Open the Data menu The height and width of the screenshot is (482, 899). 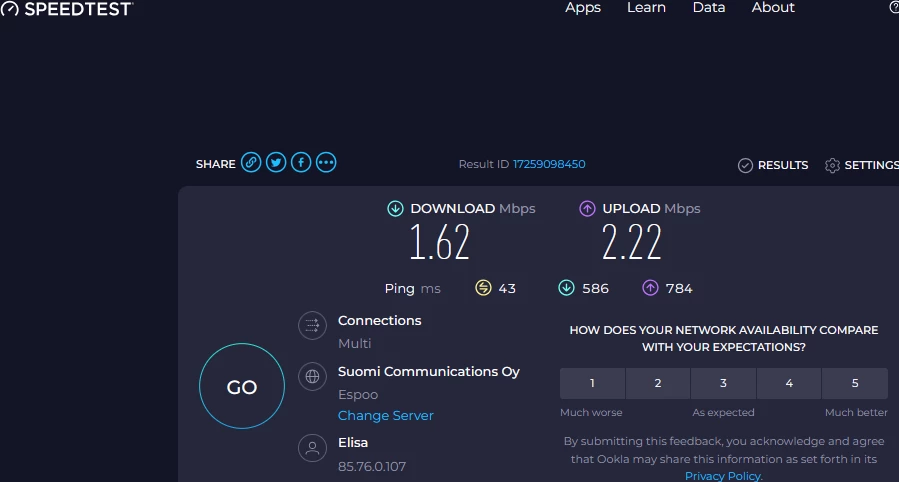pyautogui.click(x=709, y=7)
